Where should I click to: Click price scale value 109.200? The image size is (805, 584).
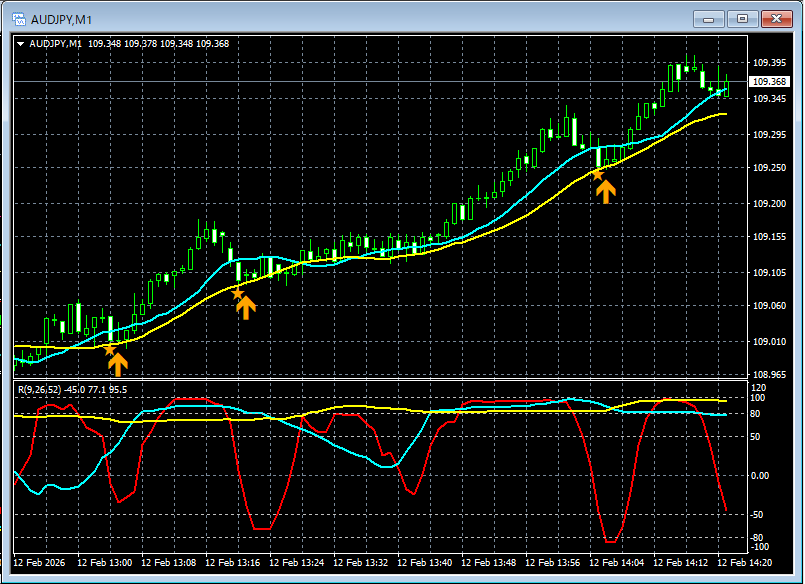click(x=769, y=204)
